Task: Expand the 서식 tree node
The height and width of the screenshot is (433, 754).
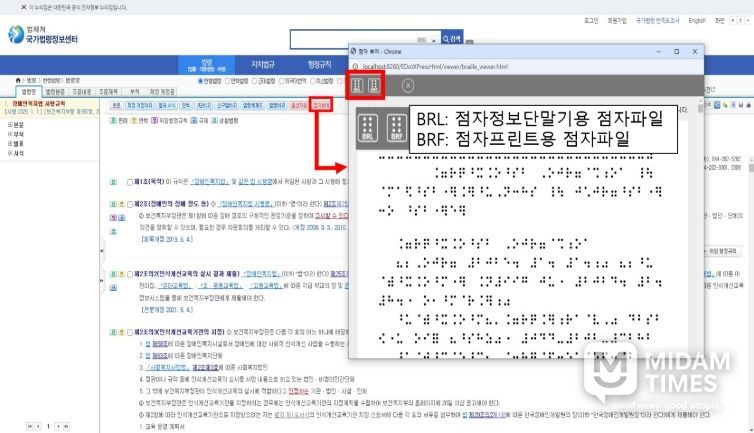Action: tap(10, 153)
